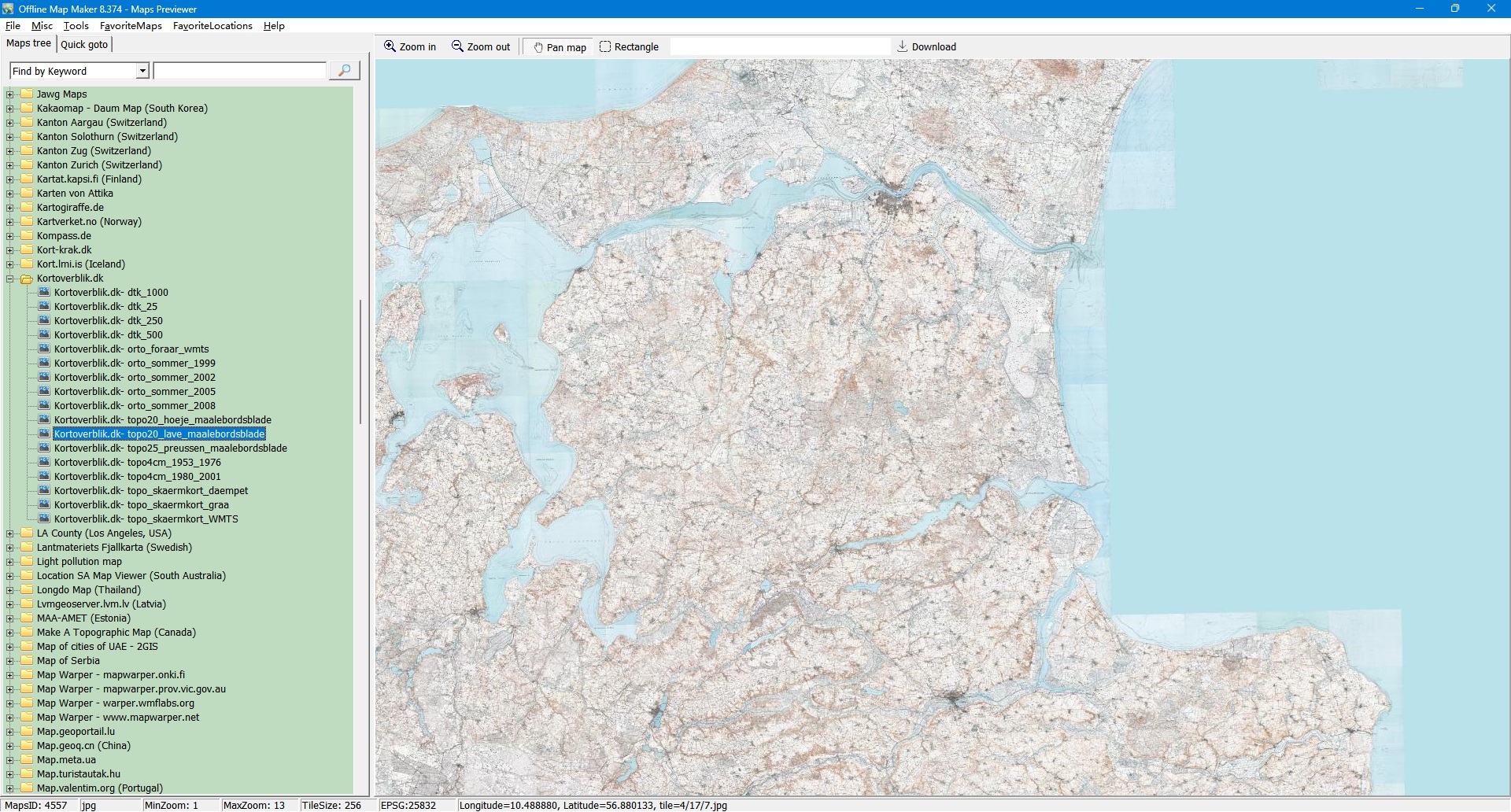Image resolution: width=1511 pixels, height=812 pixels.
Task: Click the dtk_1000 map layer icon
Action: pyautogui.click(x=44, y=293)
